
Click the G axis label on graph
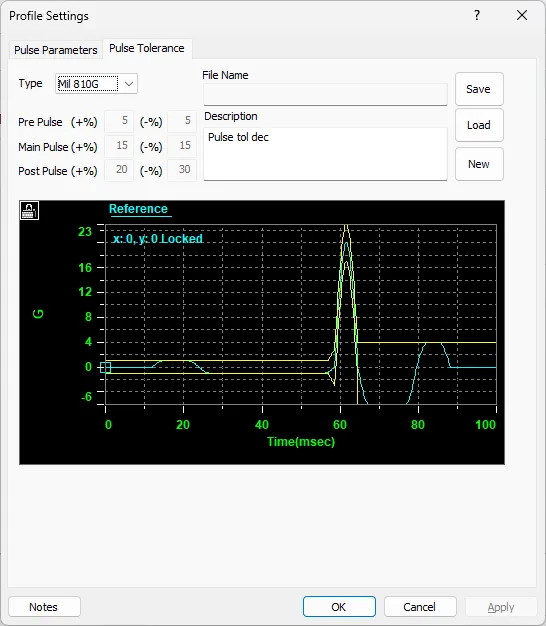tap(38, 314)
